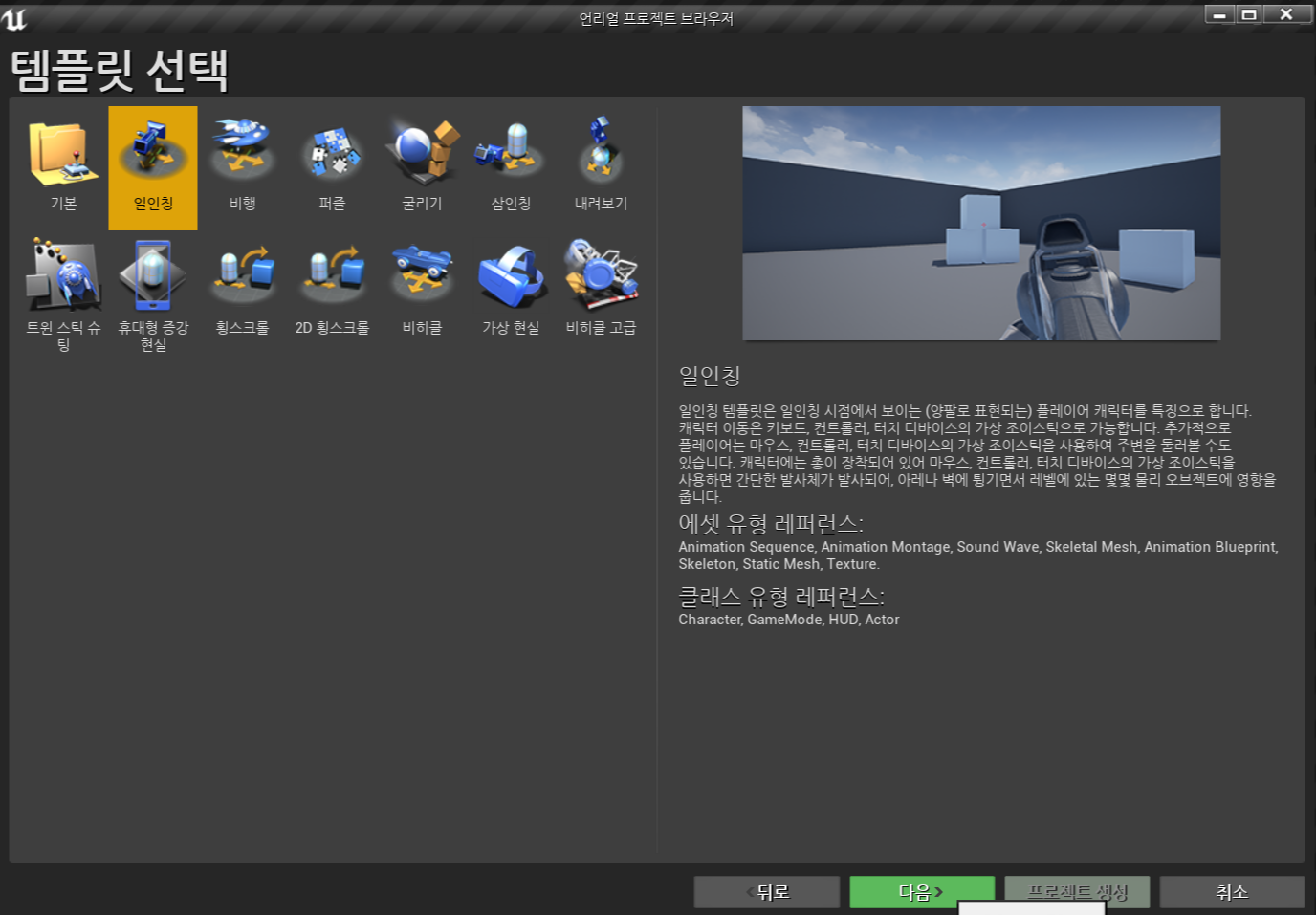Image resolution: width=1316 pixels, height=915 pixels.
Task: Minimize the project browser window
Action: [x=1219, y=14]
